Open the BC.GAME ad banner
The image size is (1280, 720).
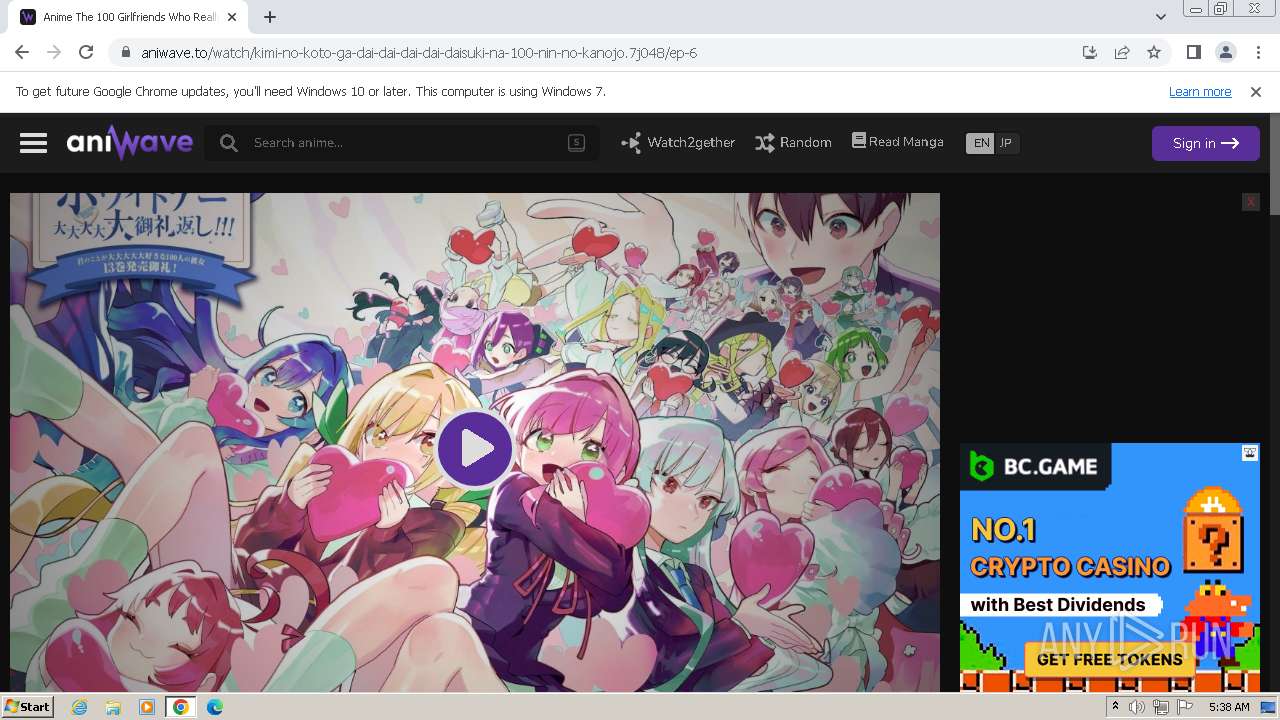pos(1110,568)
